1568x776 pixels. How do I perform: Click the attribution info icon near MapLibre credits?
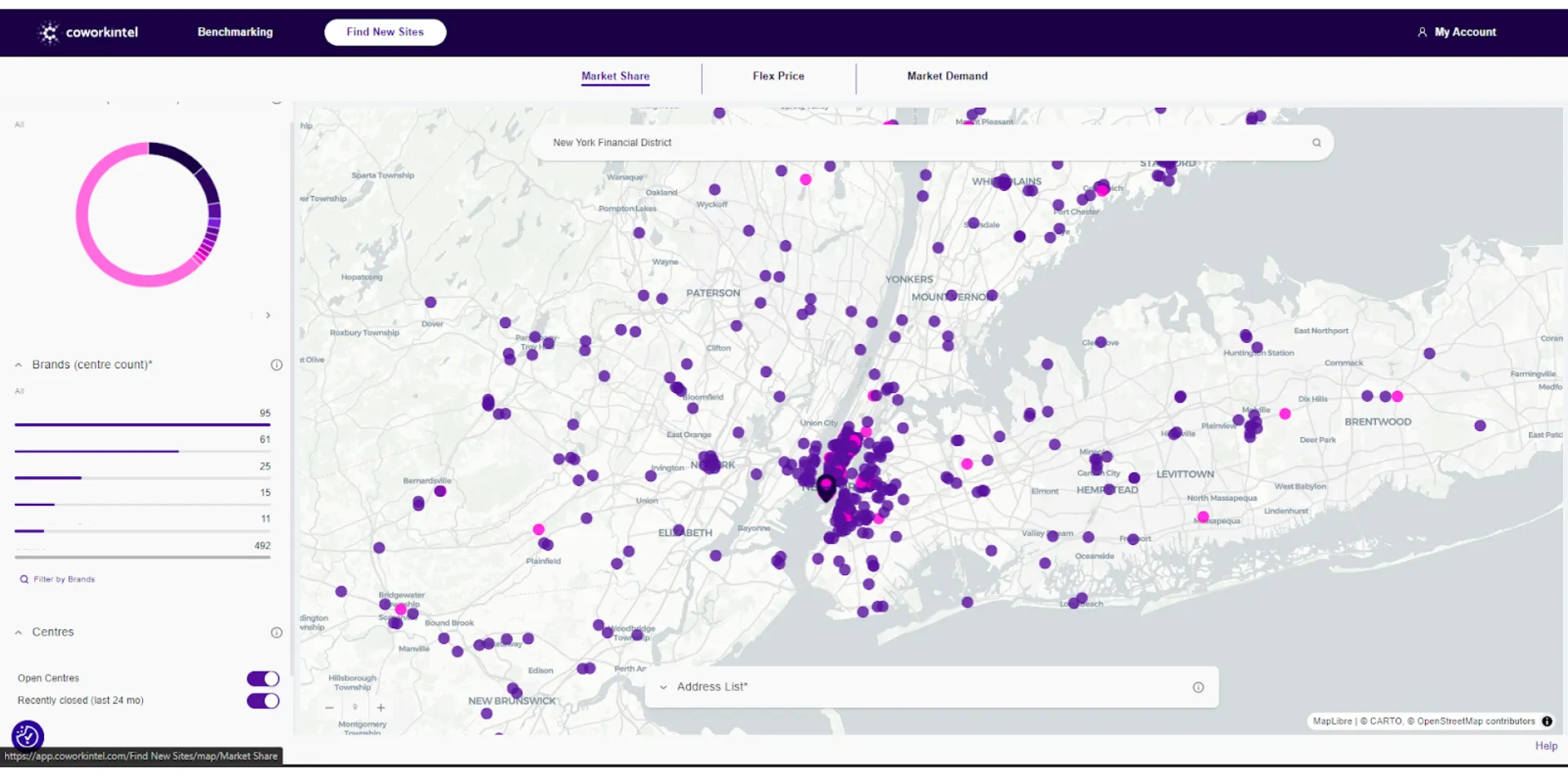1548,721
